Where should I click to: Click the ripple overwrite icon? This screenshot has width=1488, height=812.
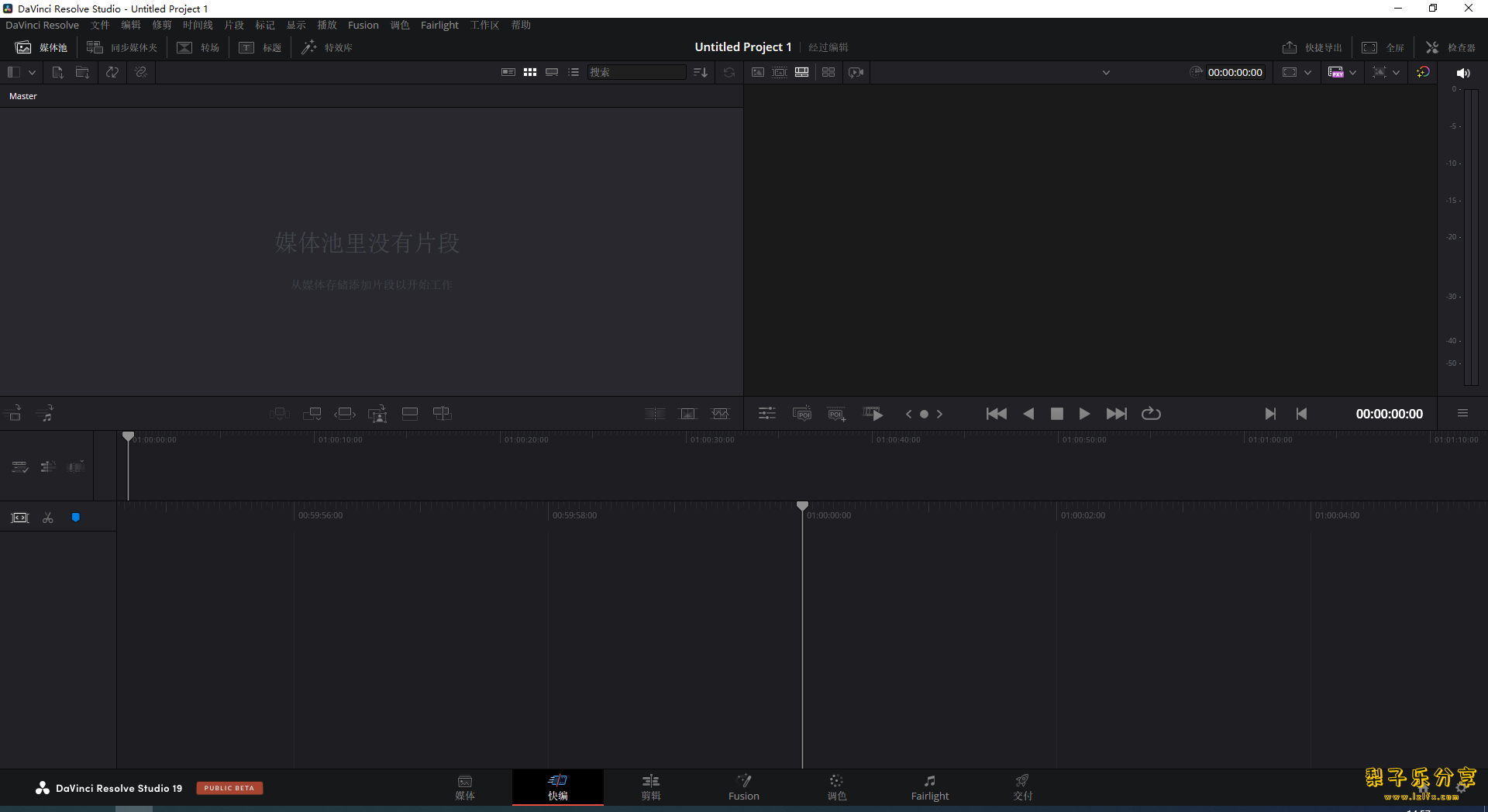(345, 414)
